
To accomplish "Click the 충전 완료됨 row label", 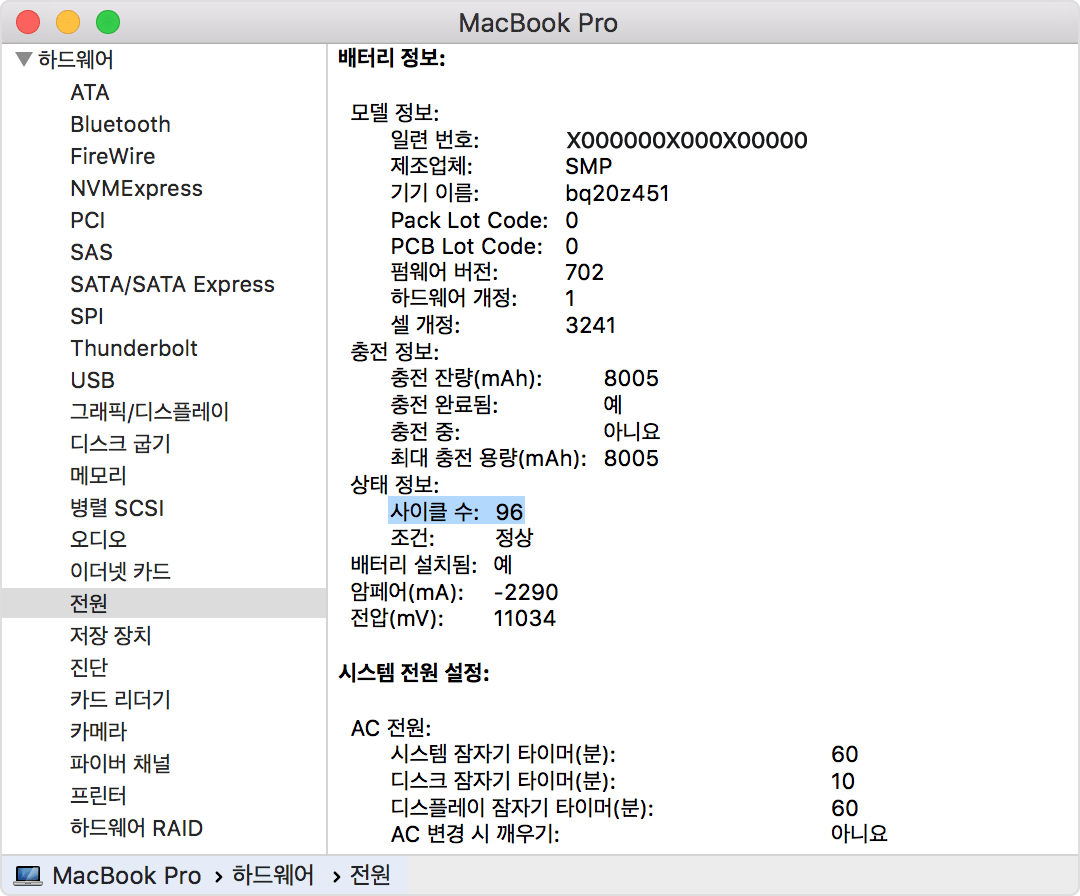I will (444, 405).
